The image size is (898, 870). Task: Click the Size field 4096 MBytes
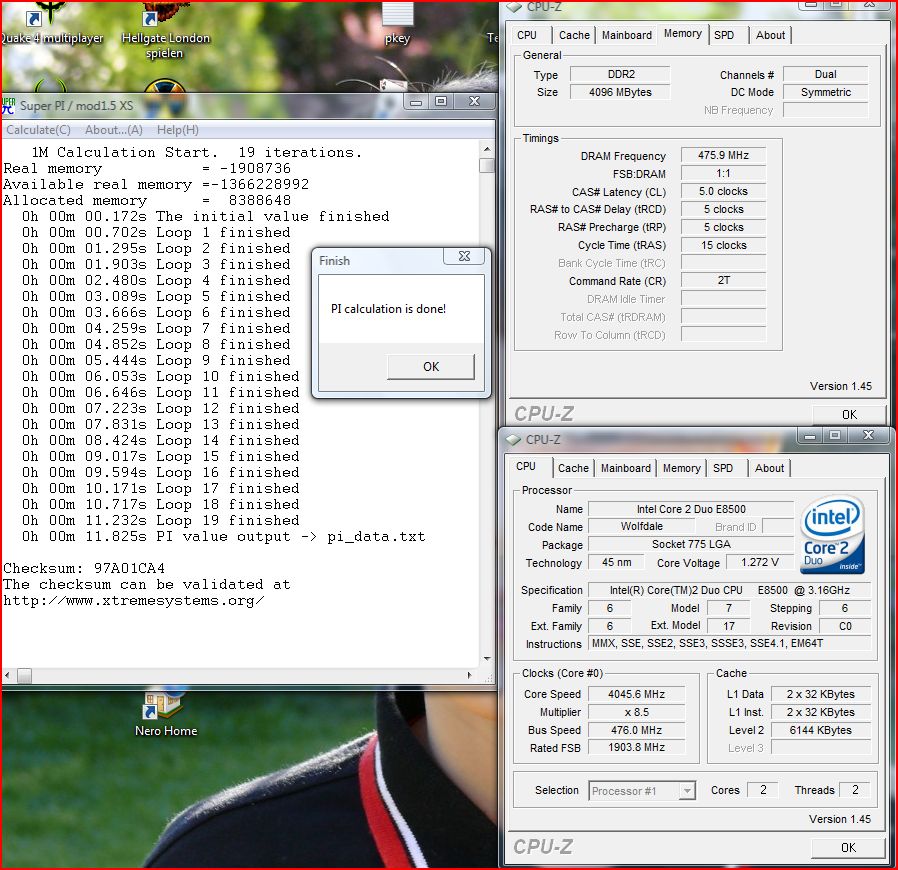pos(620,92)
